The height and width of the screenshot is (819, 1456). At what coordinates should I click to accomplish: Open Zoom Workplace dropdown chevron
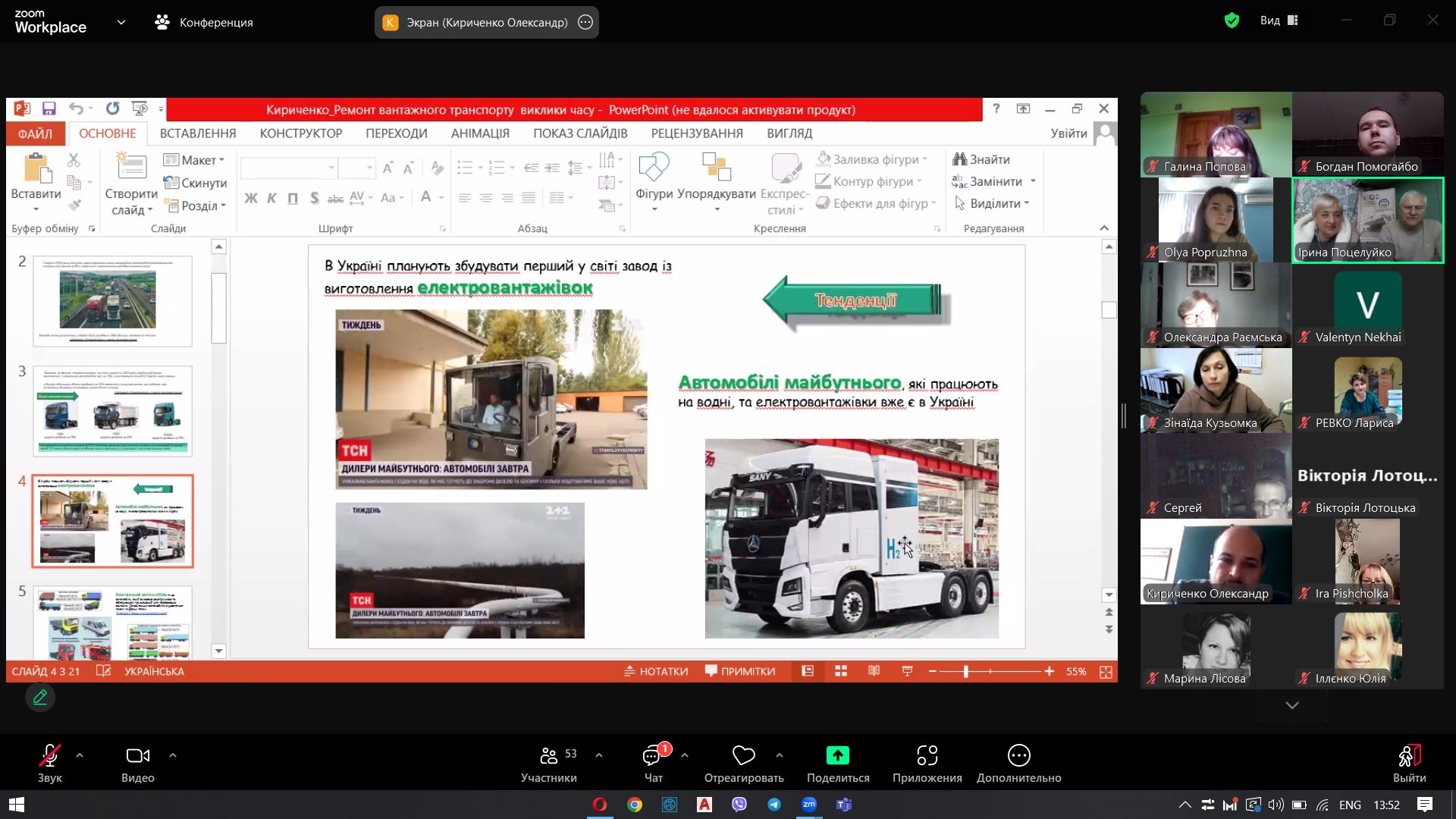121,23
